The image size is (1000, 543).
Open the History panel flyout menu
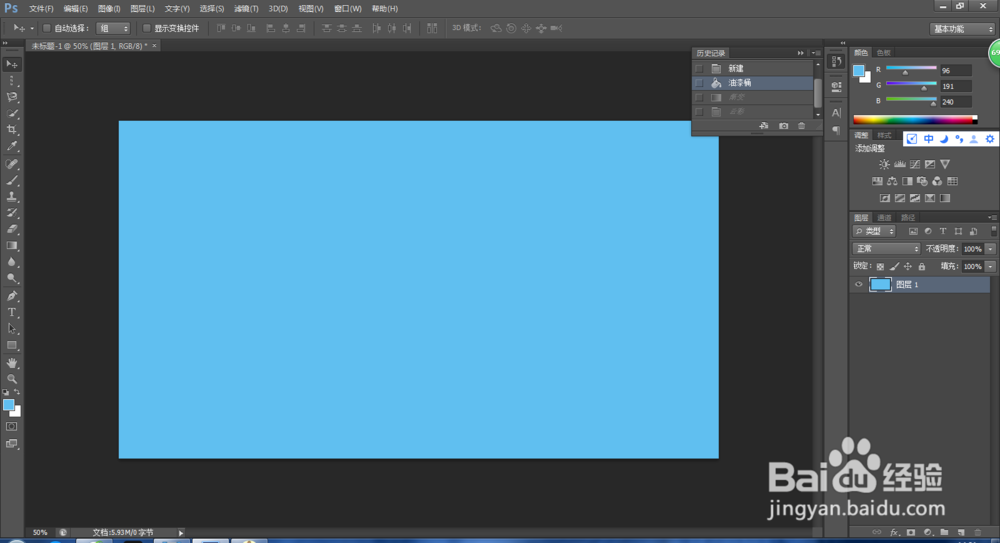[x=816, y=53]
